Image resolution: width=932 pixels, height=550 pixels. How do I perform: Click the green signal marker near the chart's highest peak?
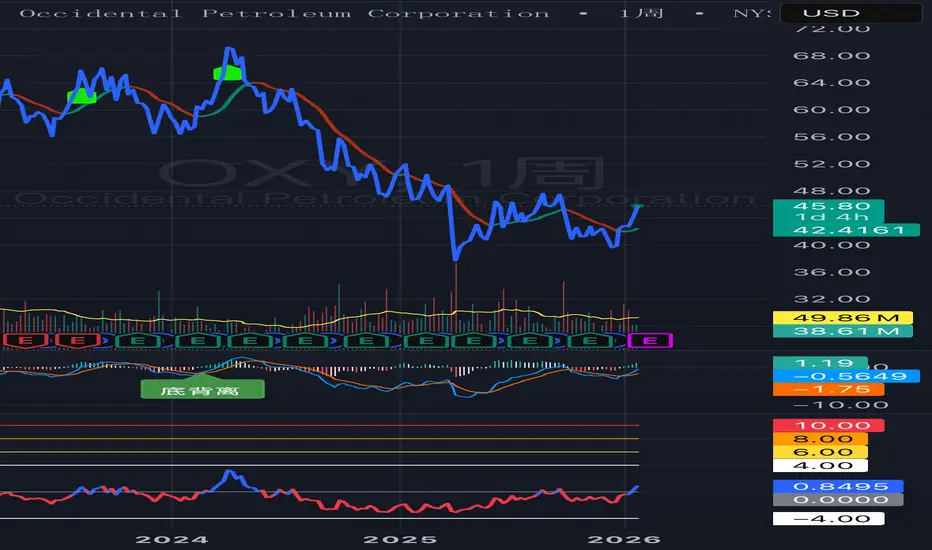point(228,74)
